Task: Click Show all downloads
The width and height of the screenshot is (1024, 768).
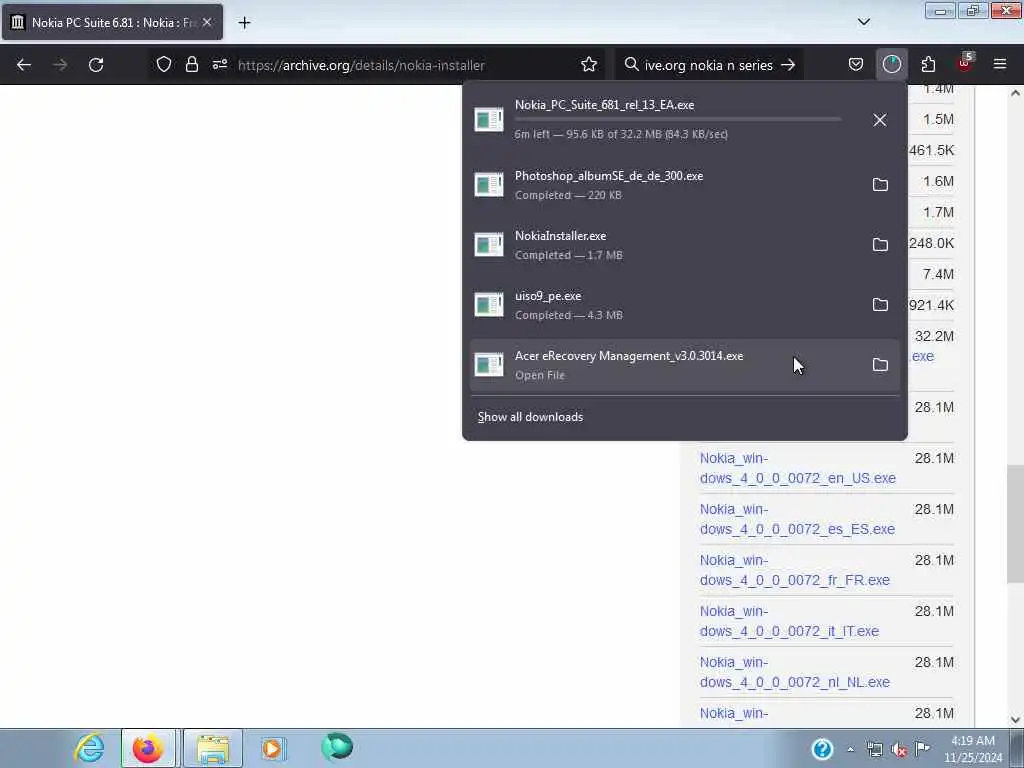Action: (x=530, y=417)
